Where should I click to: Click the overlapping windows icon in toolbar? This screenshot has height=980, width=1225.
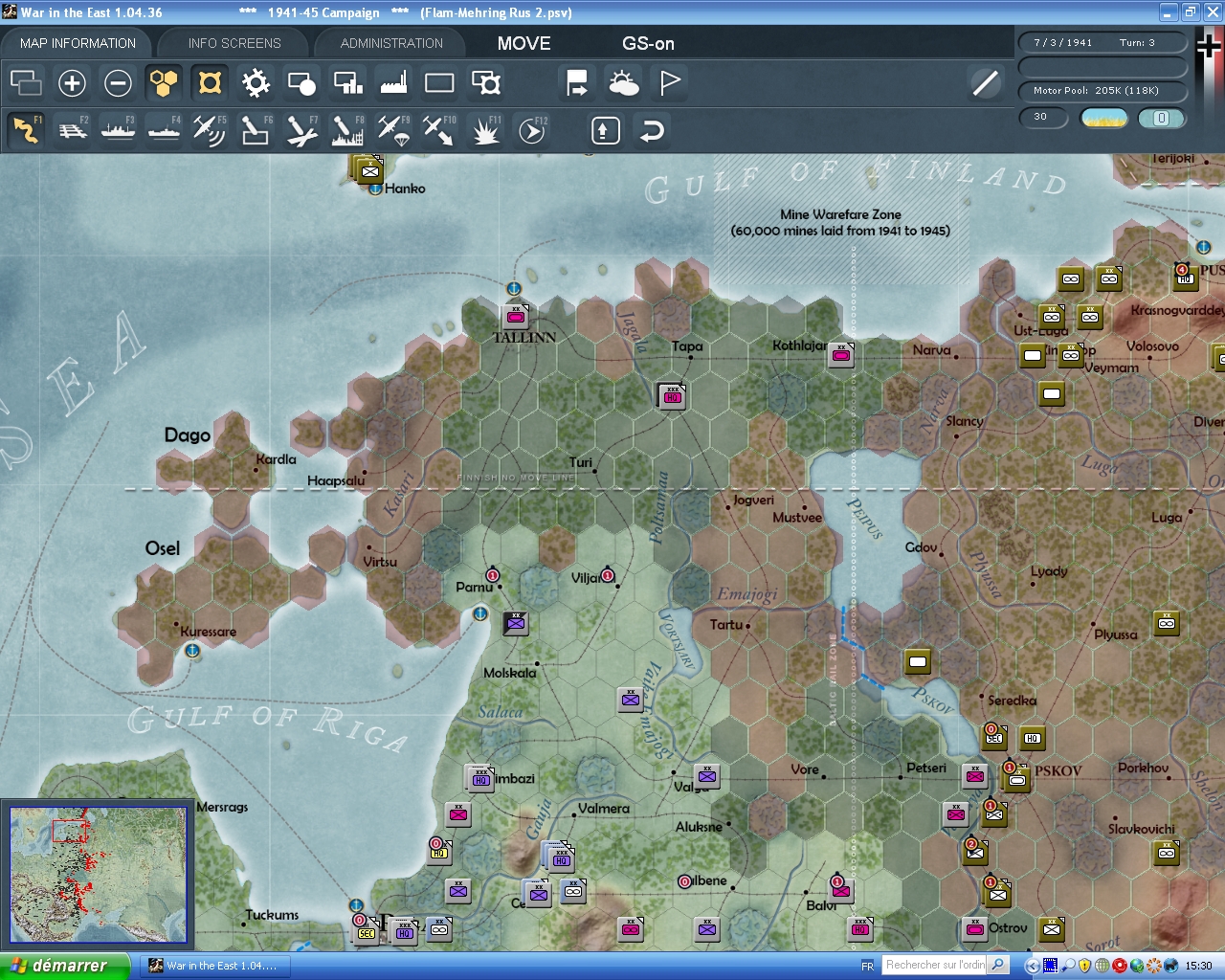coord(26,83)
